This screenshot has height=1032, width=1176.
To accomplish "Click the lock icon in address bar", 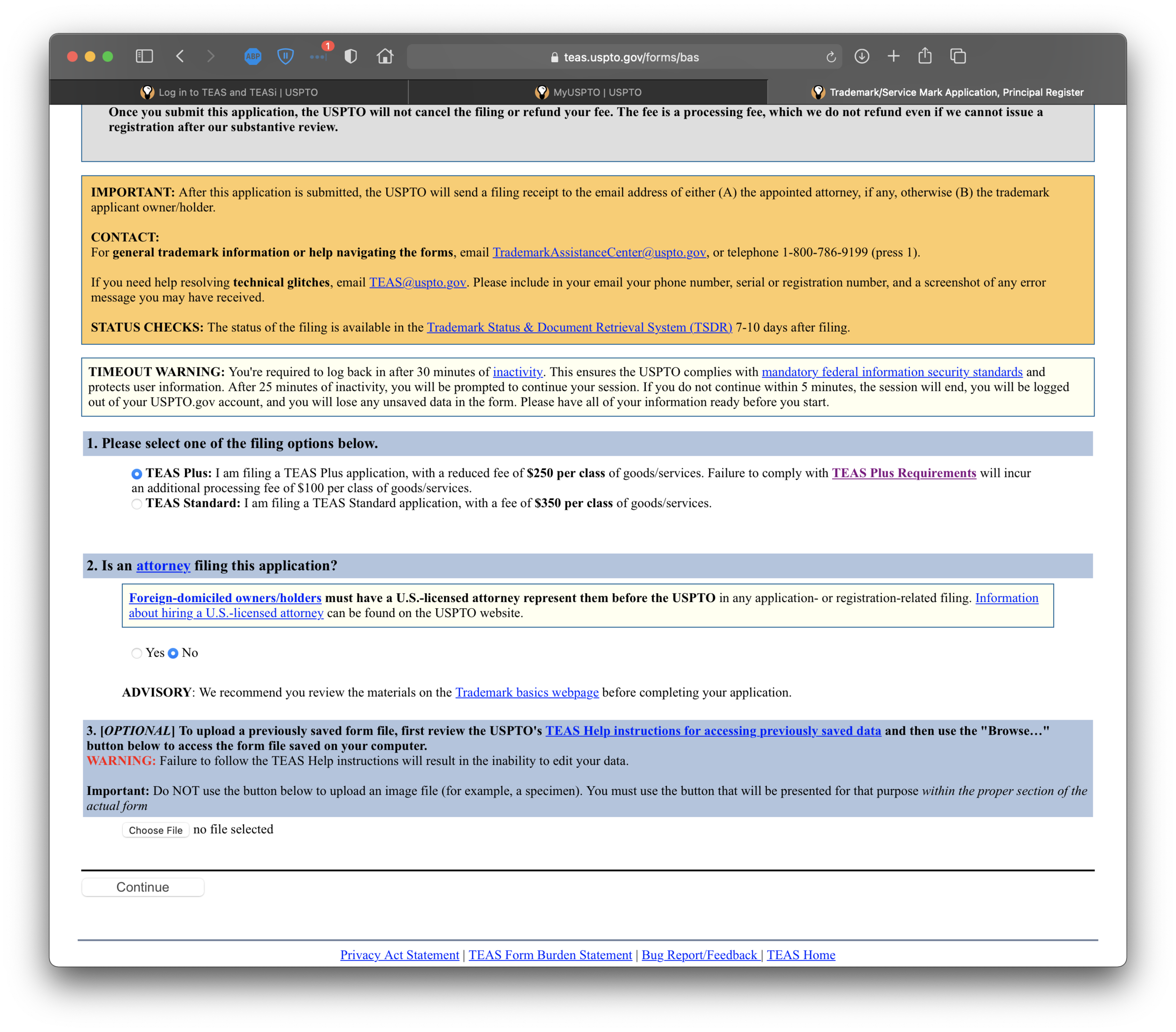I will [x=555, y=57].
